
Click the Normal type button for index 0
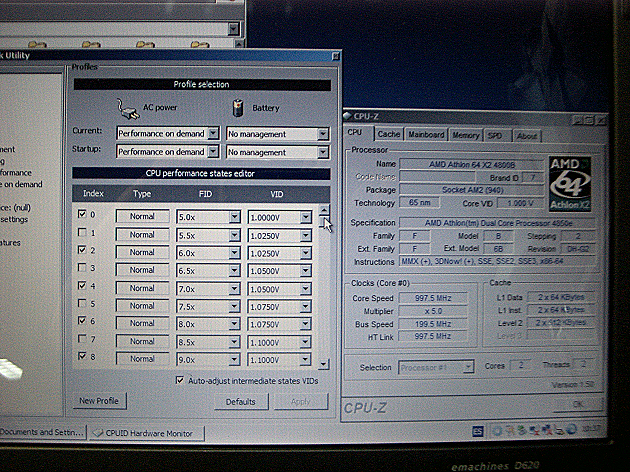click(142, 216)
